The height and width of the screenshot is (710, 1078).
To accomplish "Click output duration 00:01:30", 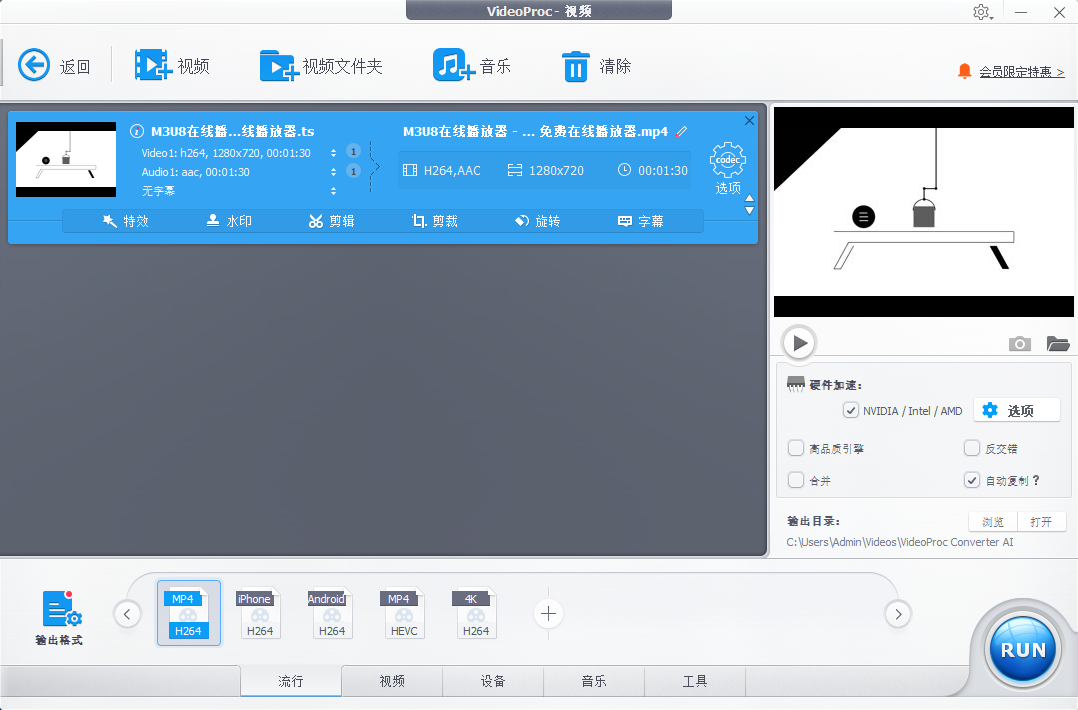I will click(x=652, y=170).
